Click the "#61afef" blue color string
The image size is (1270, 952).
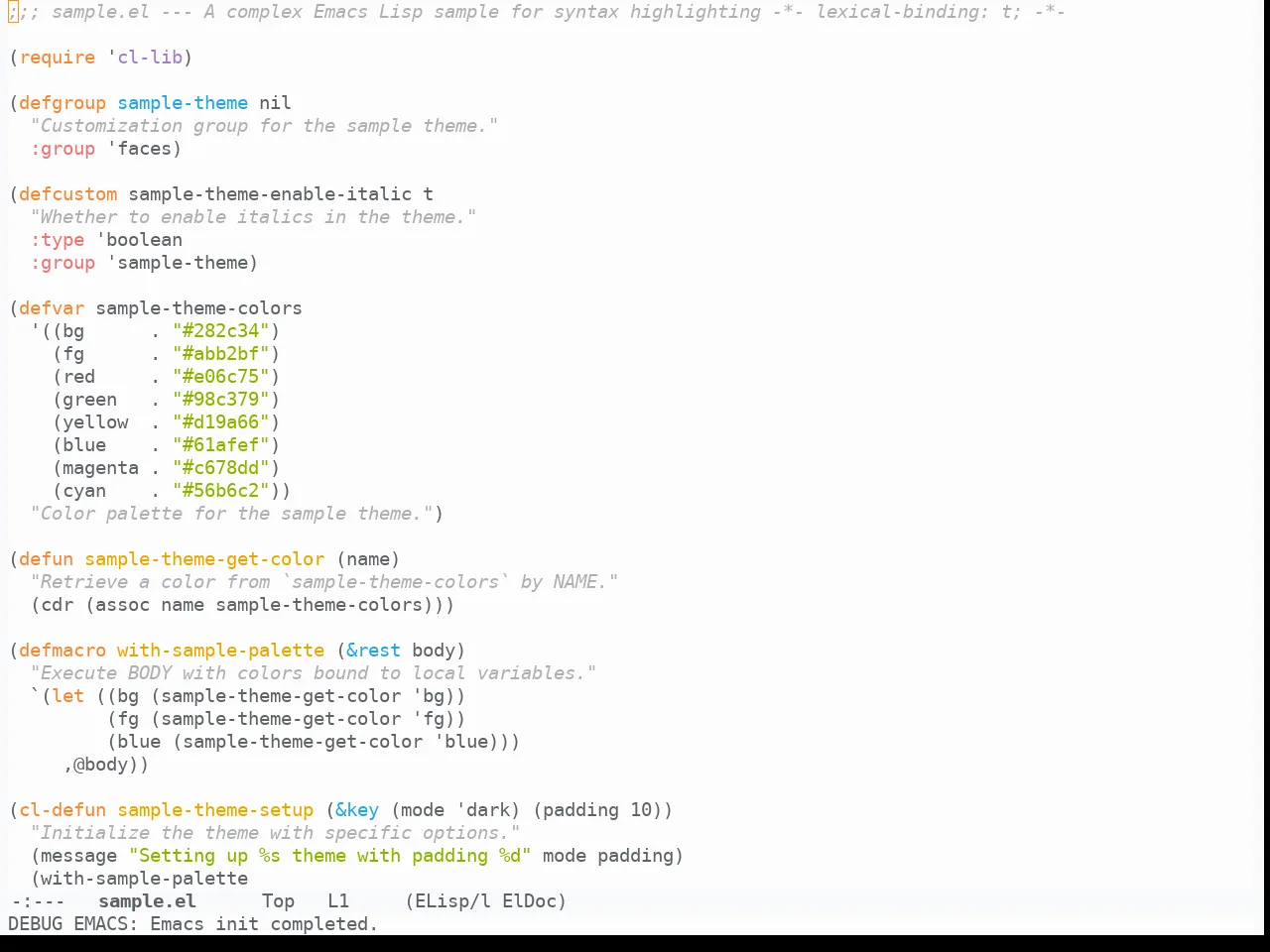pyautogui.click(x=221, y=445)
